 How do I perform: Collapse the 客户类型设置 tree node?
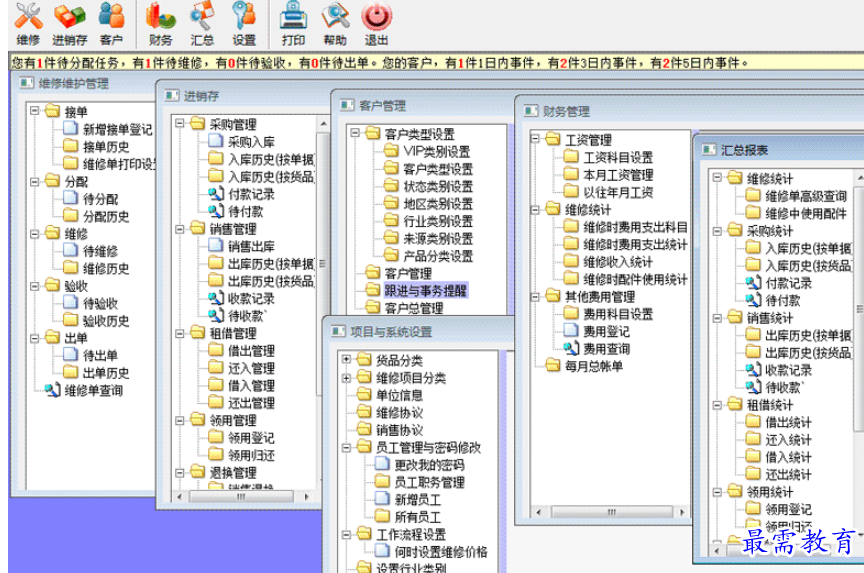[355, 133]
